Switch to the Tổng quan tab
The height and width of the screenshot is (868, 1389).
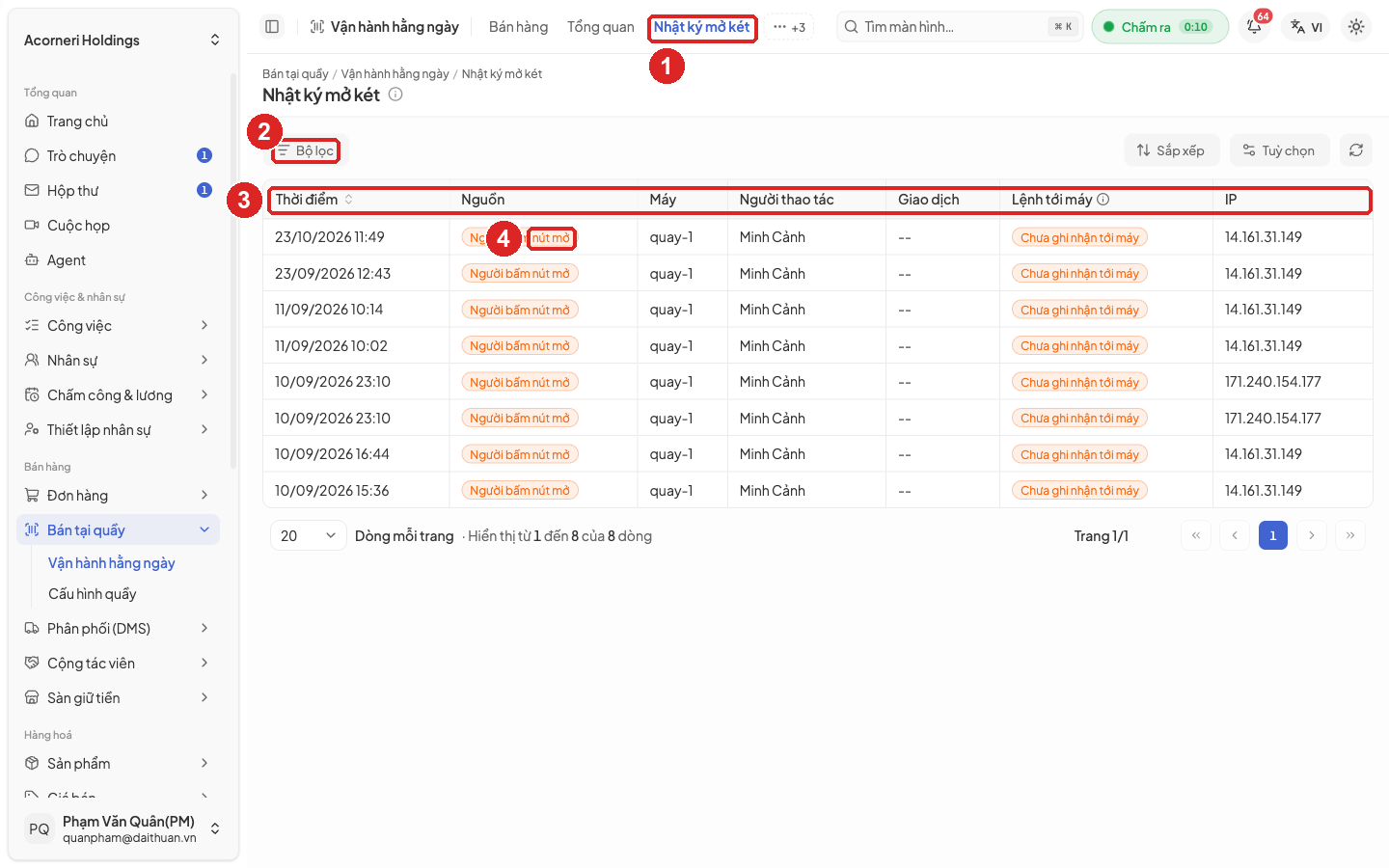(601, 27)
